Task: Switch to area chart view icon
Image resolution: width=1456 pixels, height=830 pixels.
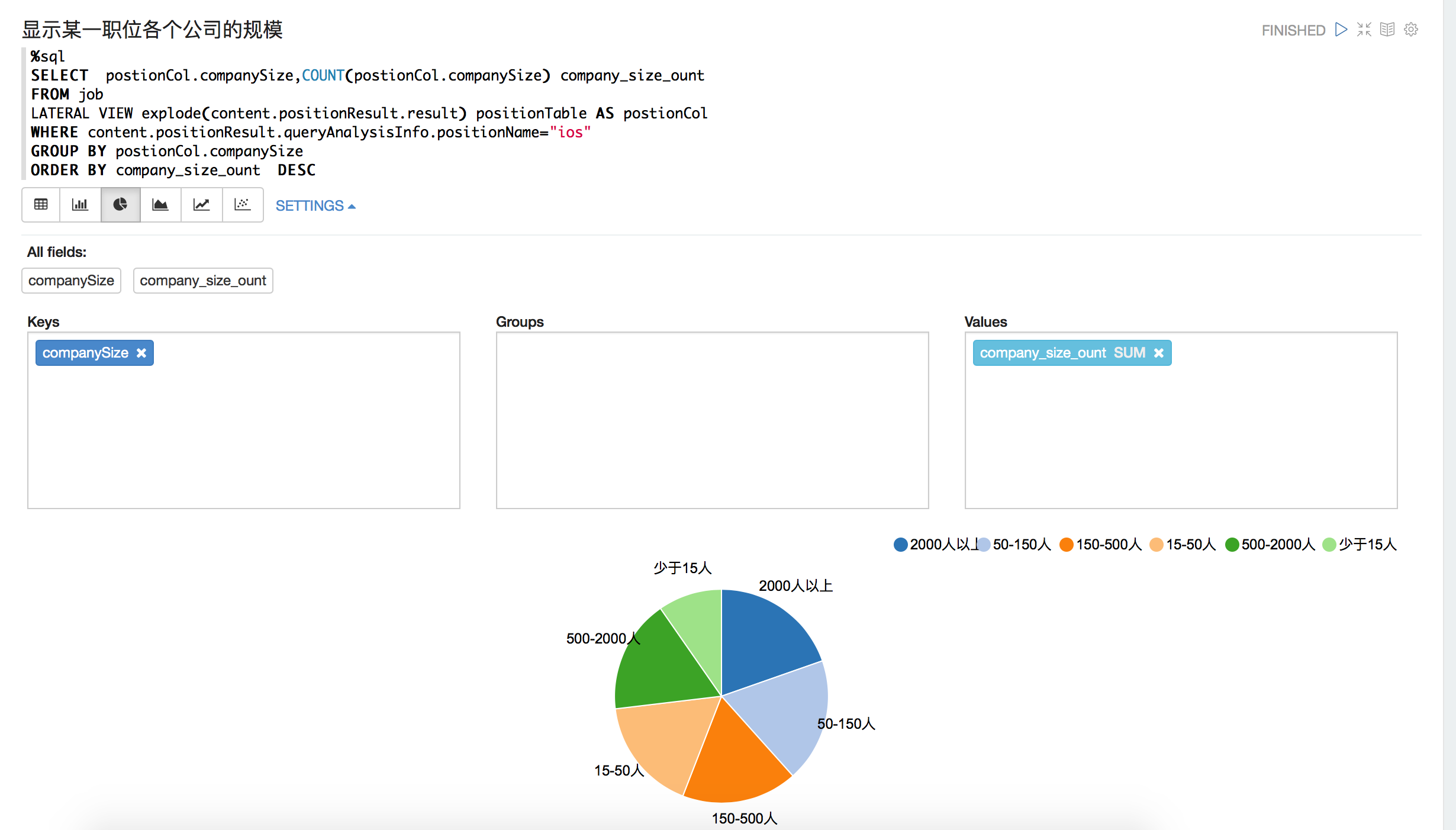Action: [160, 205]
